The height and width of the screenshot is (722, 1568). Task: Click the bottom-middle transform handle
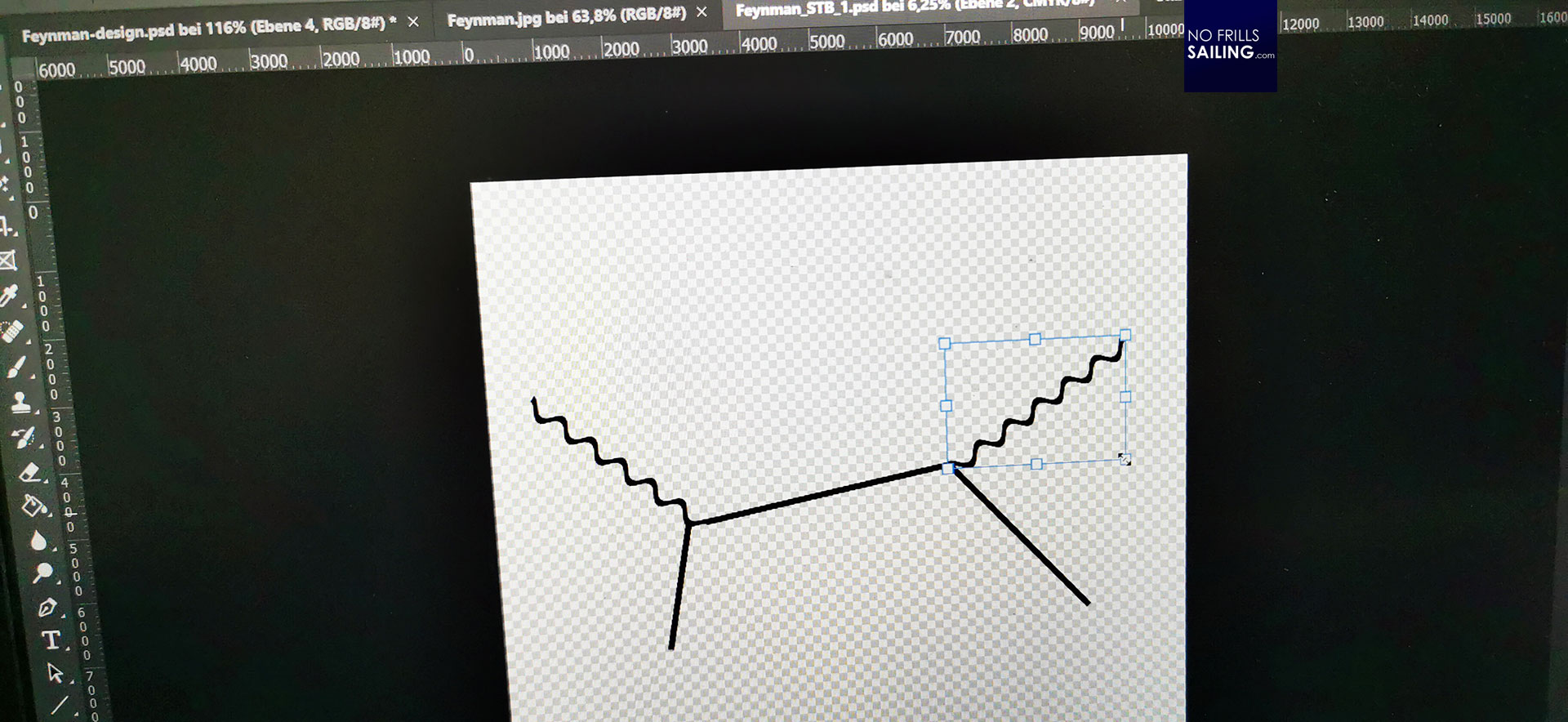(x=1036, y=464)
